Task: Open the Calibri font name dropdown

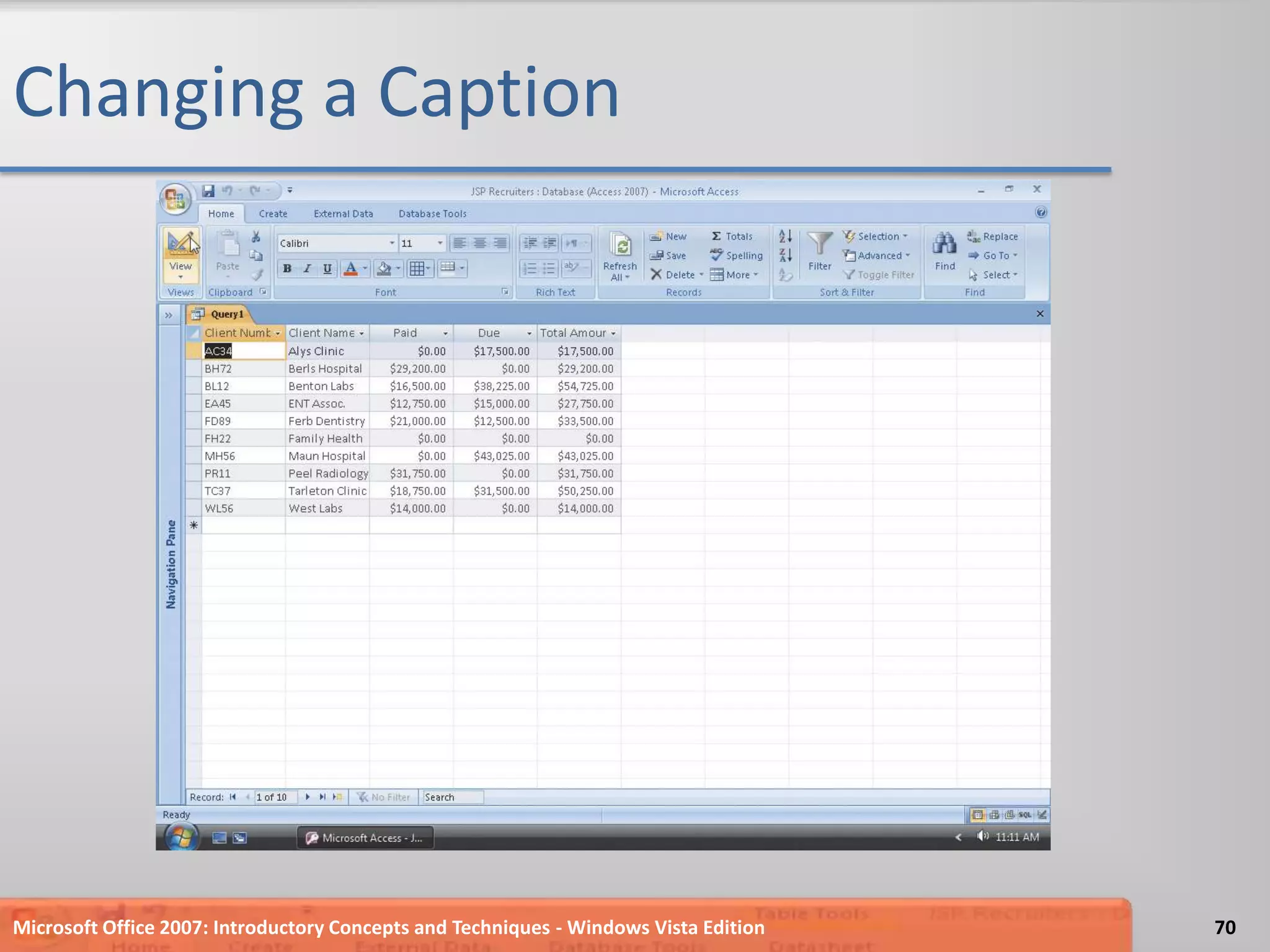Action: tap(392, 243)
